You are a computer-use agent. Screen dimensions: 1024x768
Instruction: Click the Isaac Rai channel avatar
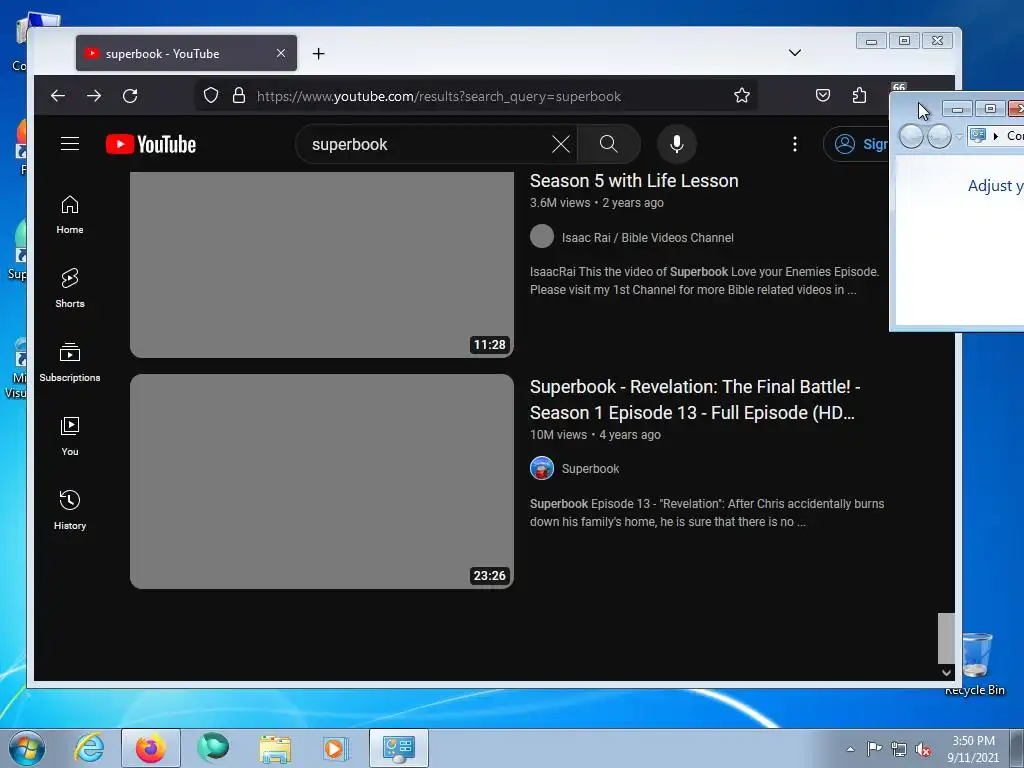[542, 236]
